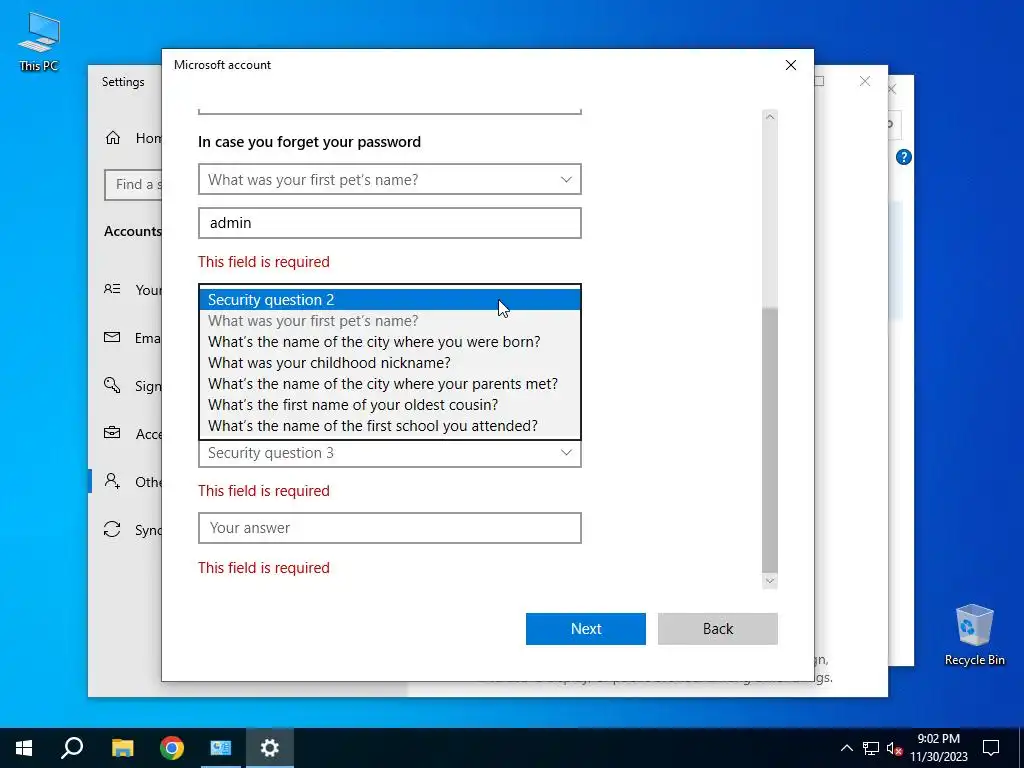Screen dimensions: 1024x768
Task: Open the network status tray icon
Action: pos(871,748)
